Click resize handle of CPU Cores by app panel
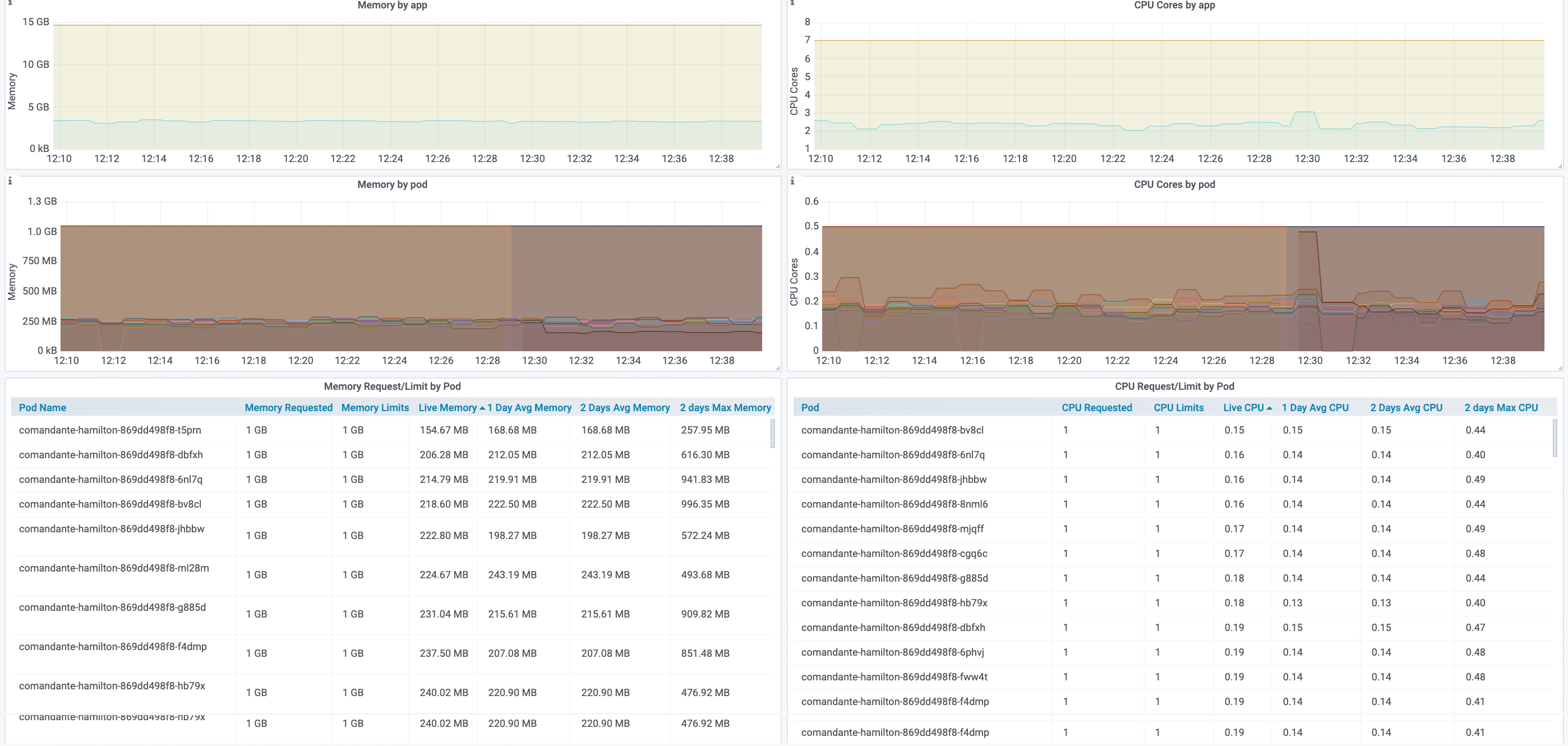This screenshot has width=1568, height=746. (x=1560, y=165)
